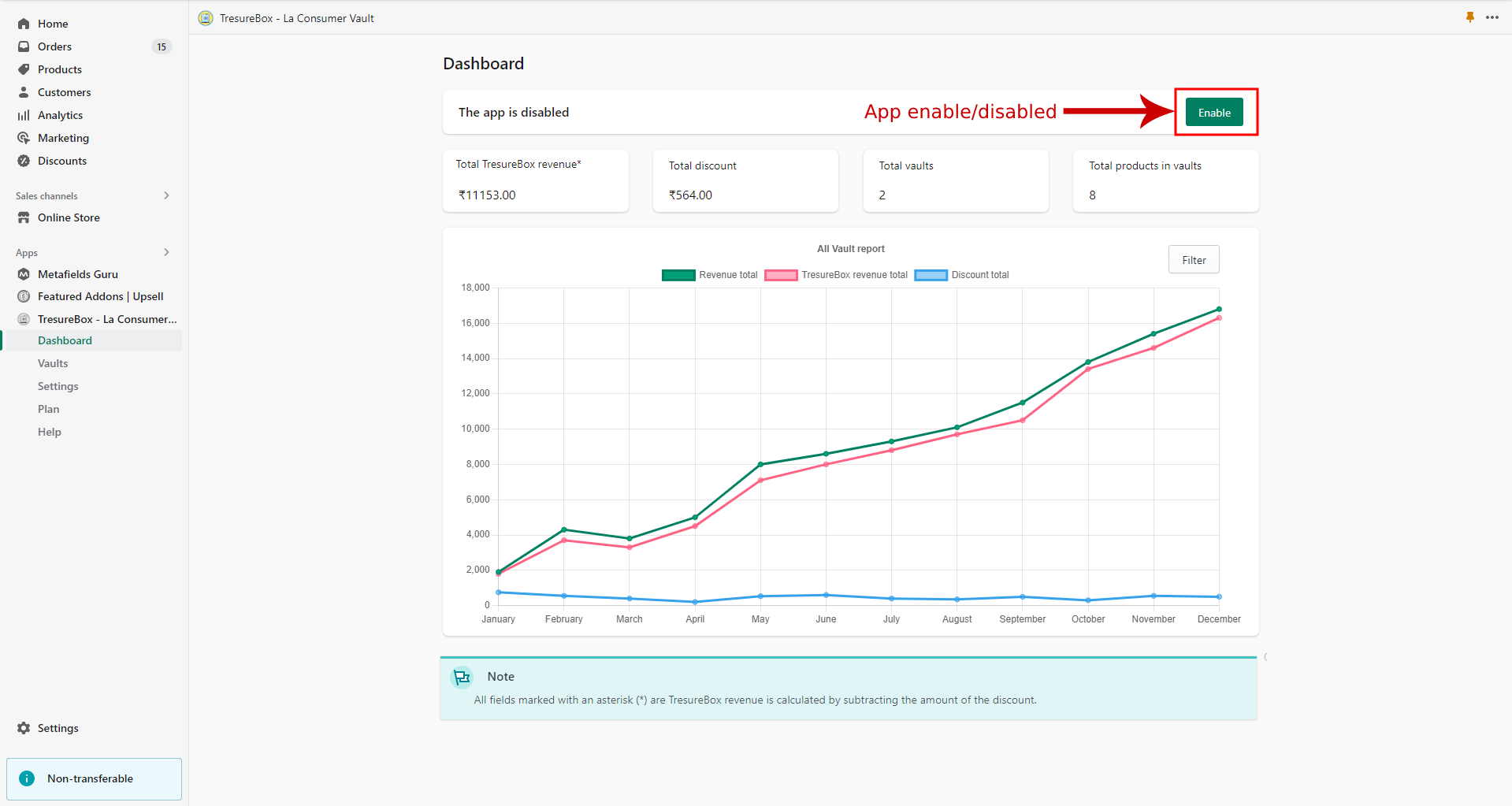Click the Non-transferable banner text

tap(90, 778)
